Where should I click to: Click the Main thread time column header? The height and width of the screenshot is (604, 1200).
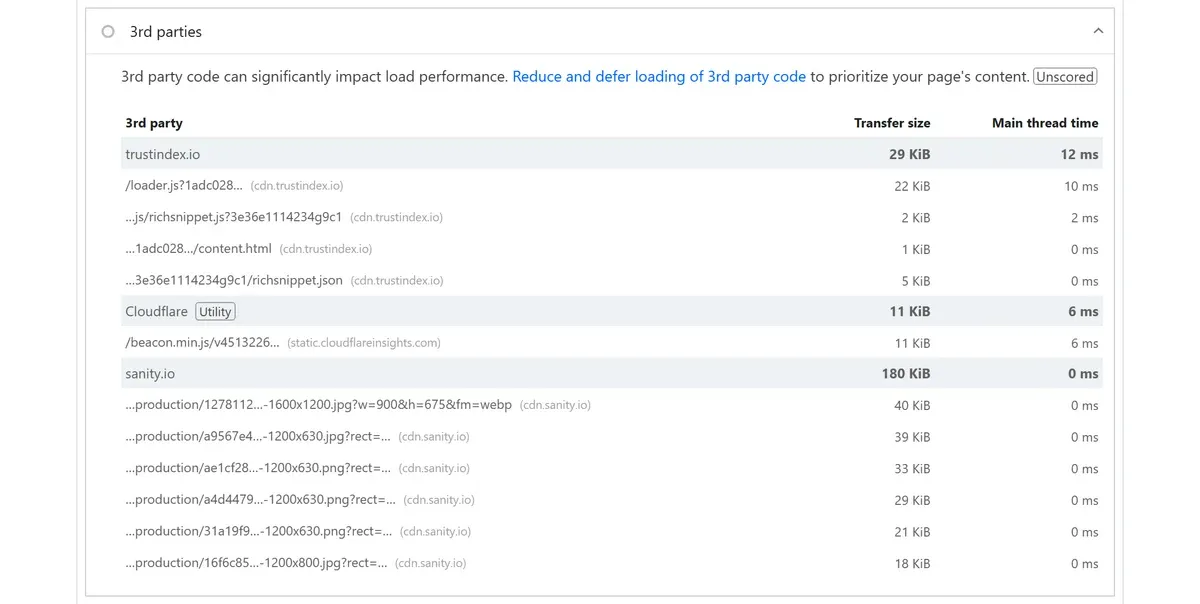point(1045,123)
